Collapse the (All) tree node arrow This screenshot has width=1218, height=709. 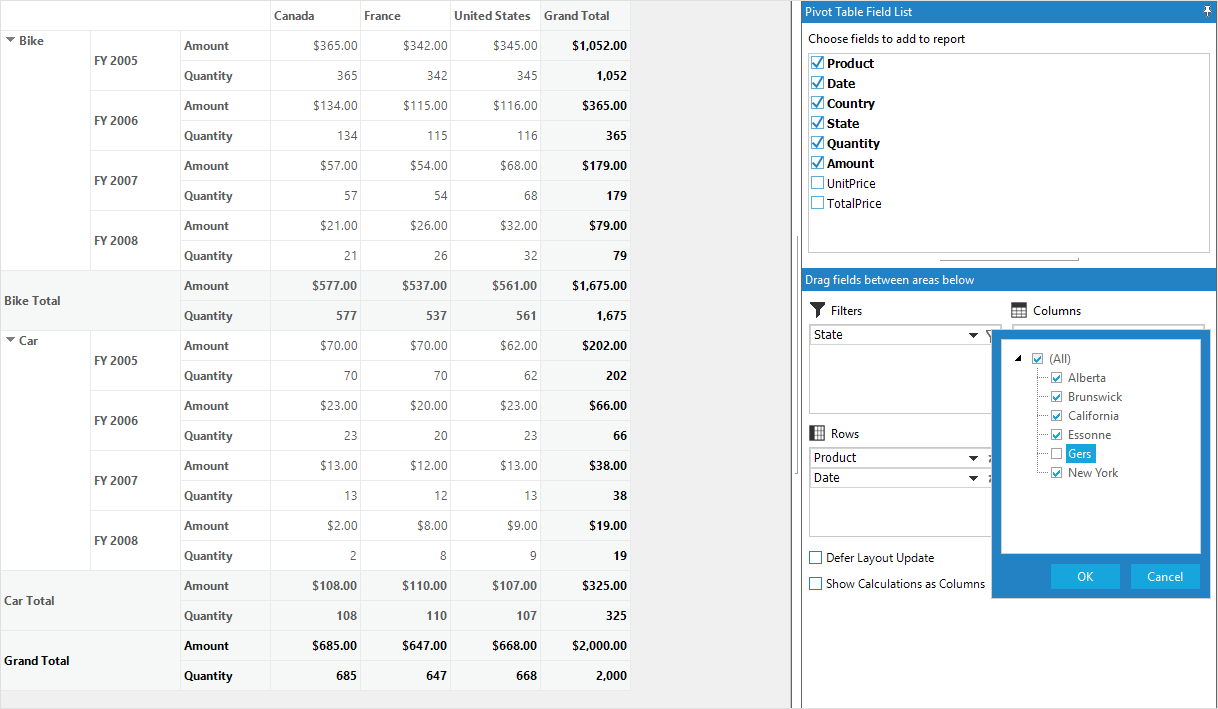[1018, 359]
